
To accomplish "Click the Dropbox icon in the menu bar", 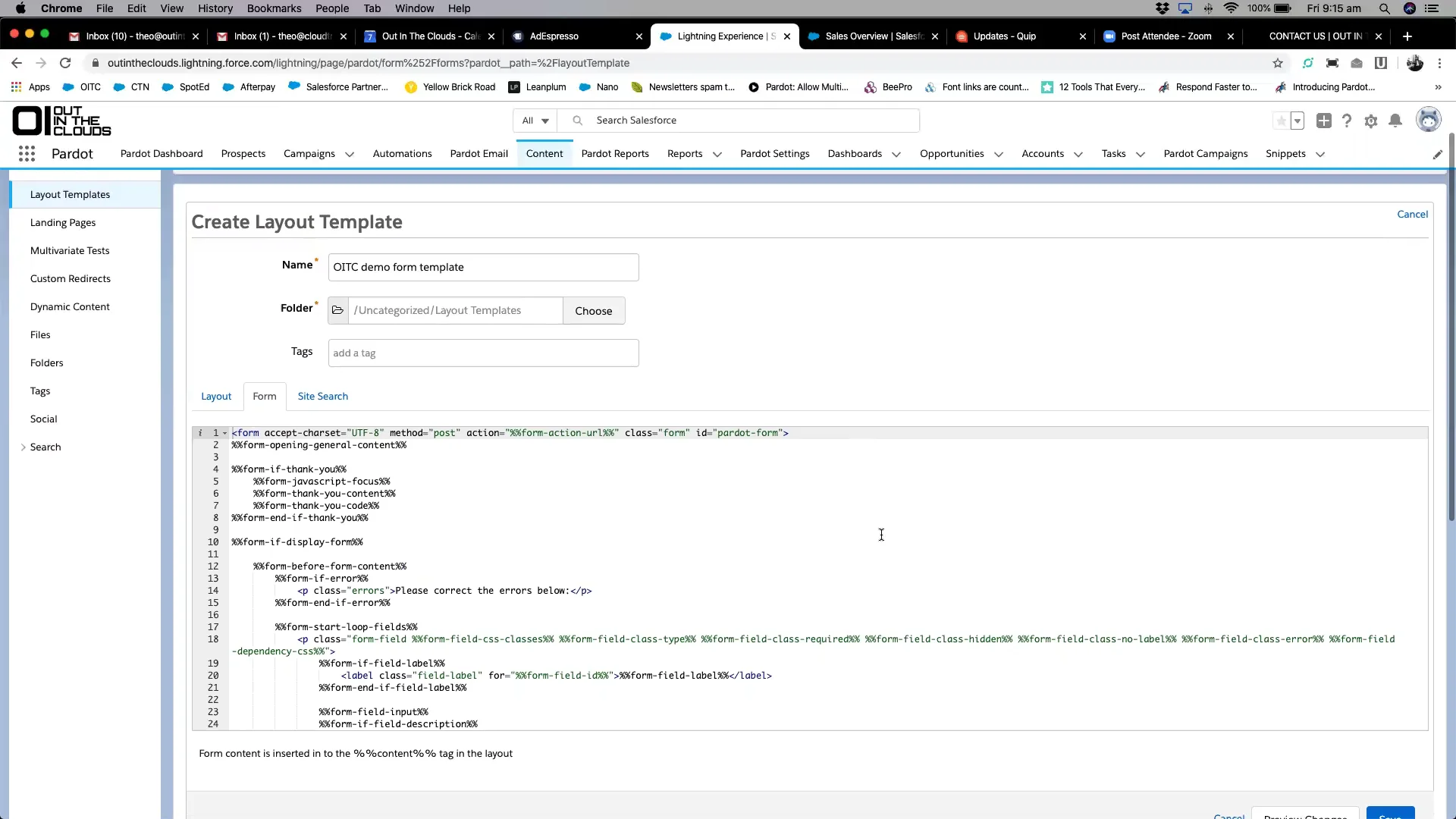I will [1164, 8].
